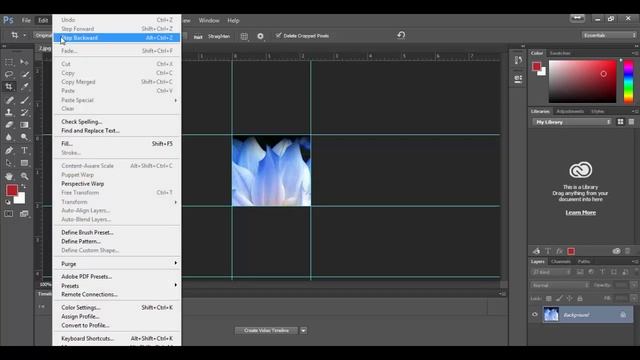Click the Create Video Timeline button
640x360 pixels.
[x=267, y=331]
